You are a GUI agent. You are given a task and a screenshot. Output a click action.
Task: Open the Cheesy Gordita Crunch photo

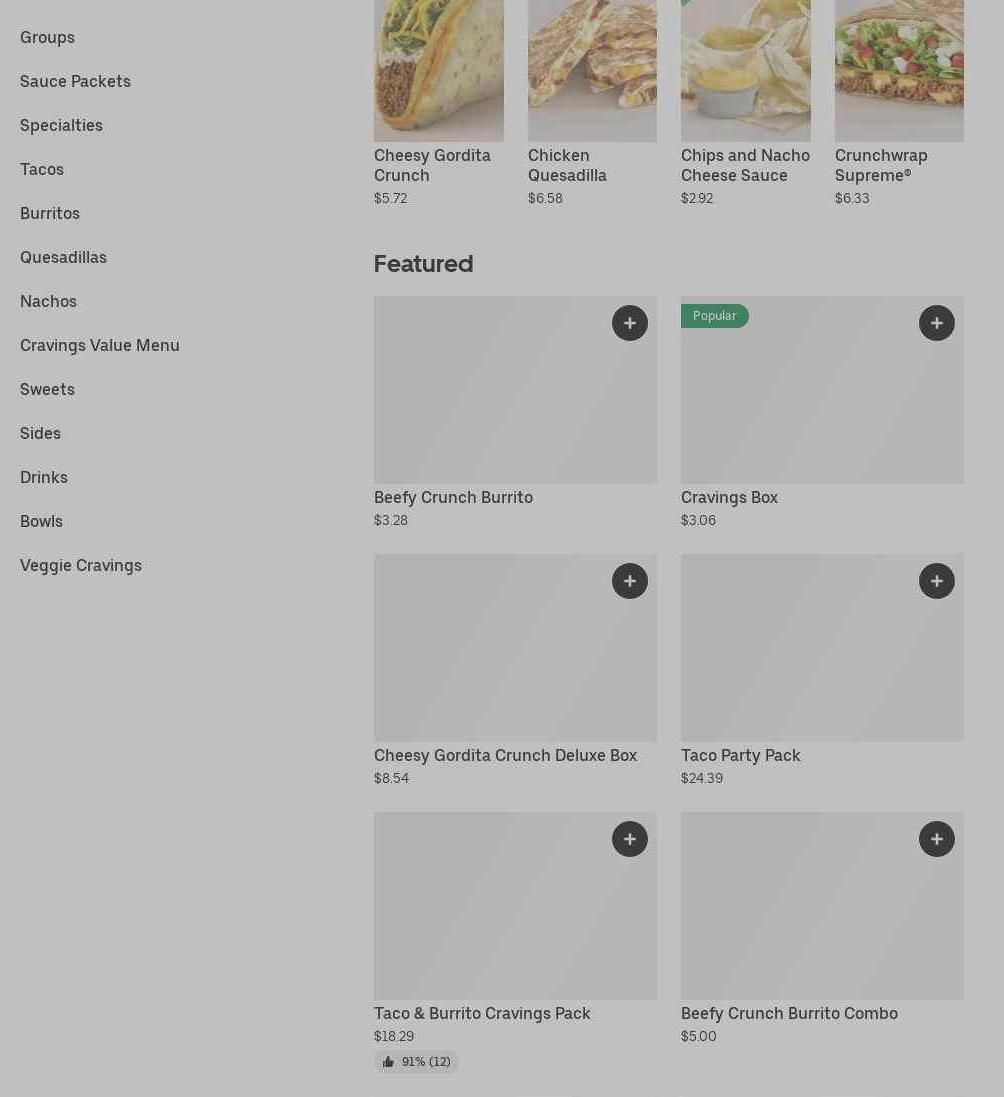coord(438,70)
